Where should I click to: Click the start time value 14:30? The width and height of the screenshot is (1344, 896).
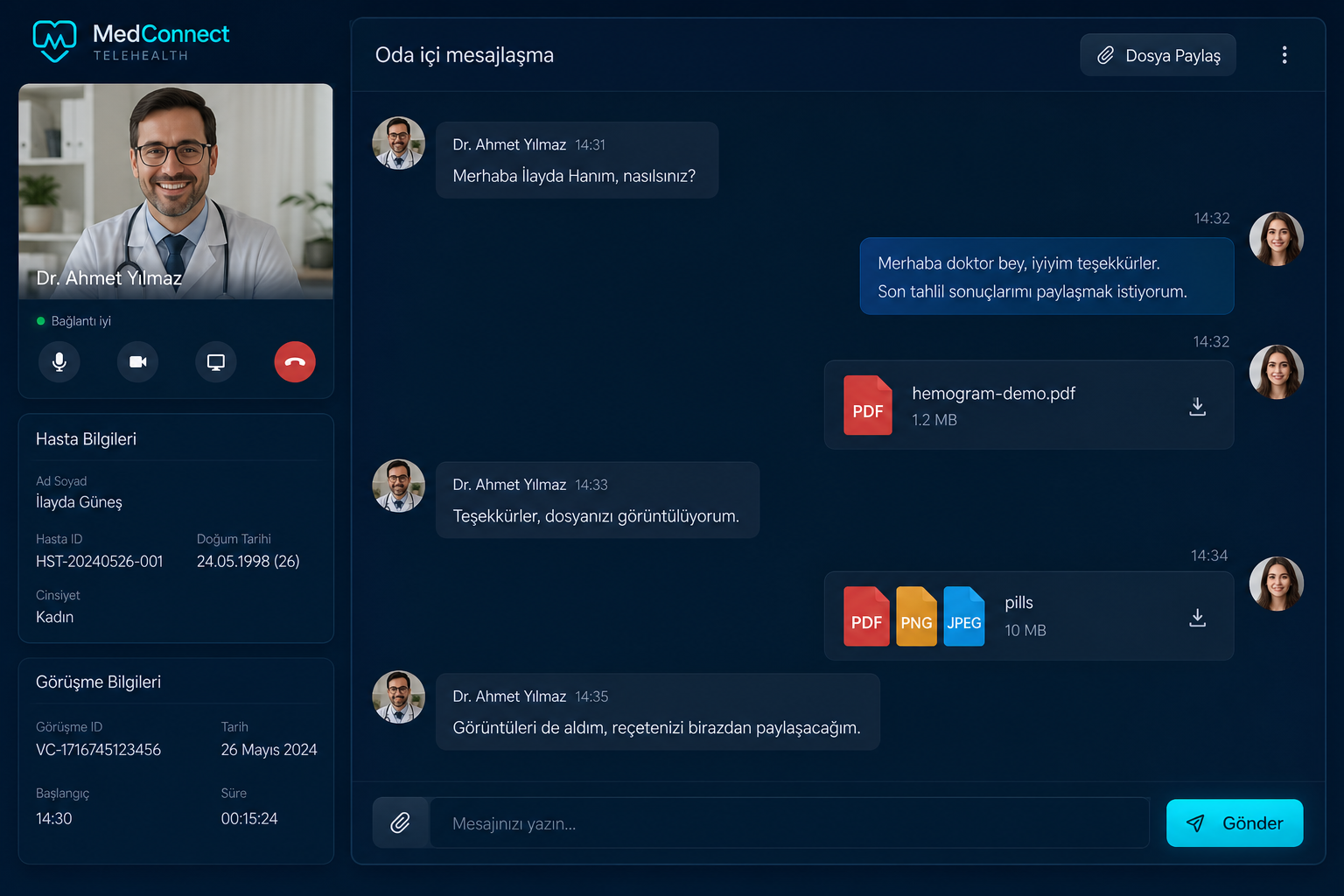(54, 819)
